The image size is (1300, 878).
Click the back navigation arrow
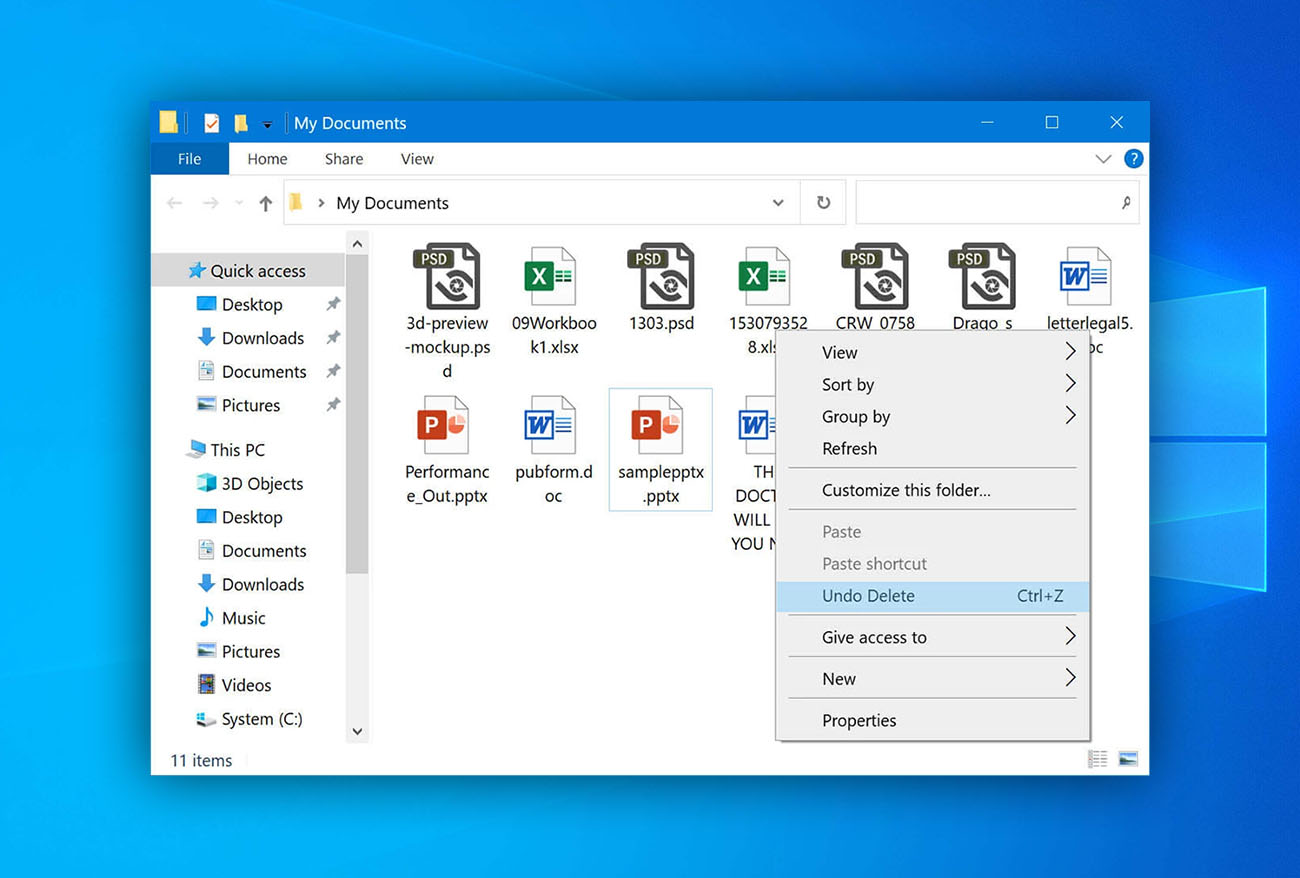[175, 202]
